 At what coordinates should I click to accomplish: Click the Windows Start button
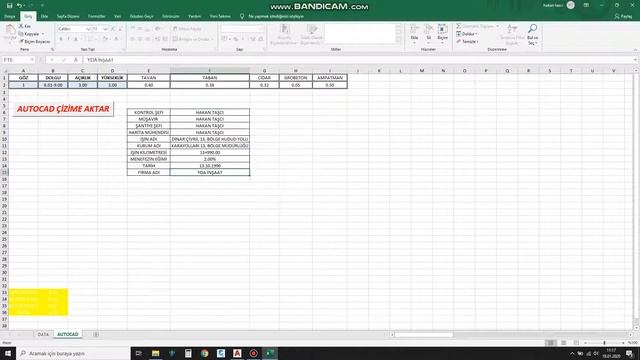tap(8, 353)
